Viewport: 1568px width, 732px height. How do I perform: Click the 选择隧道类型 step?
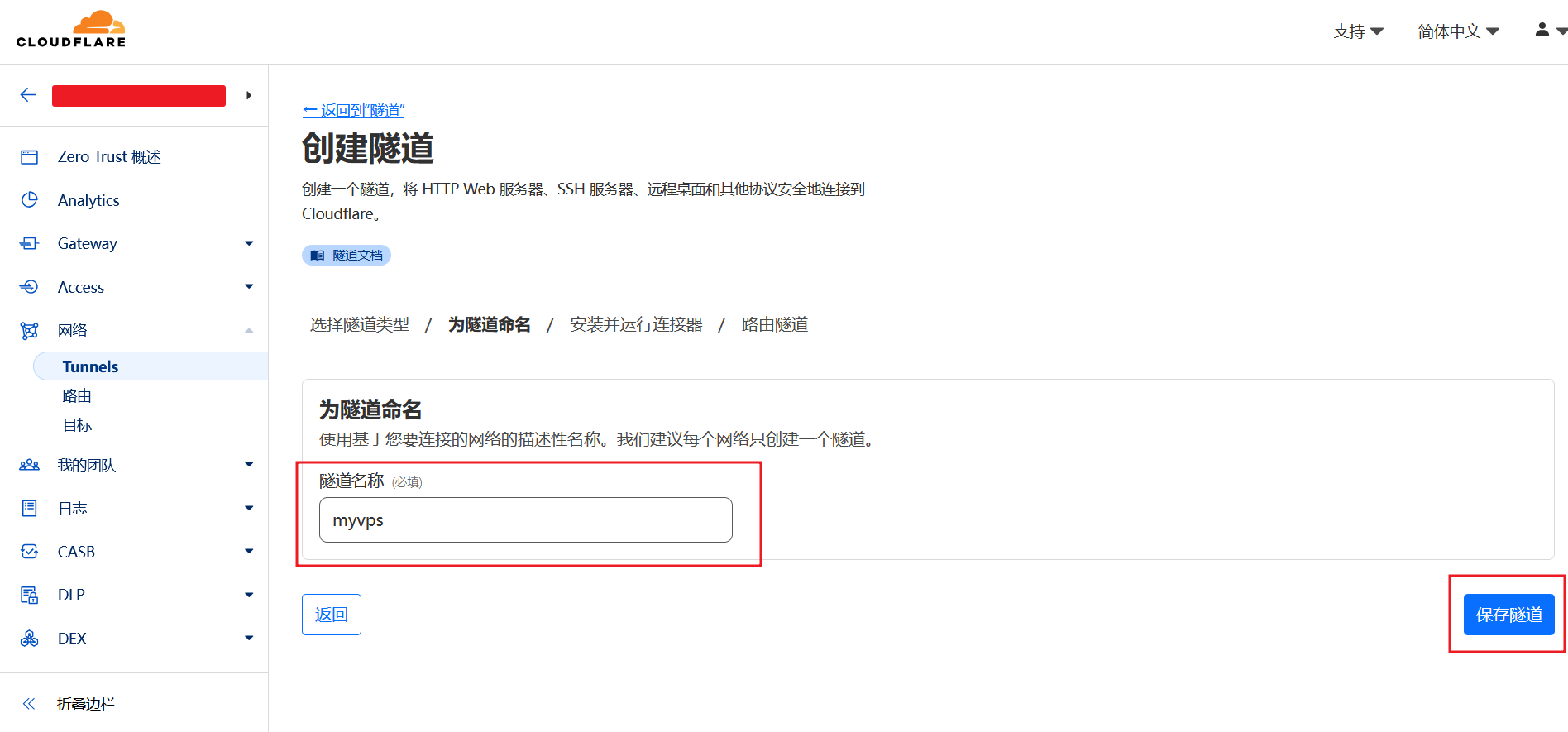360,325
